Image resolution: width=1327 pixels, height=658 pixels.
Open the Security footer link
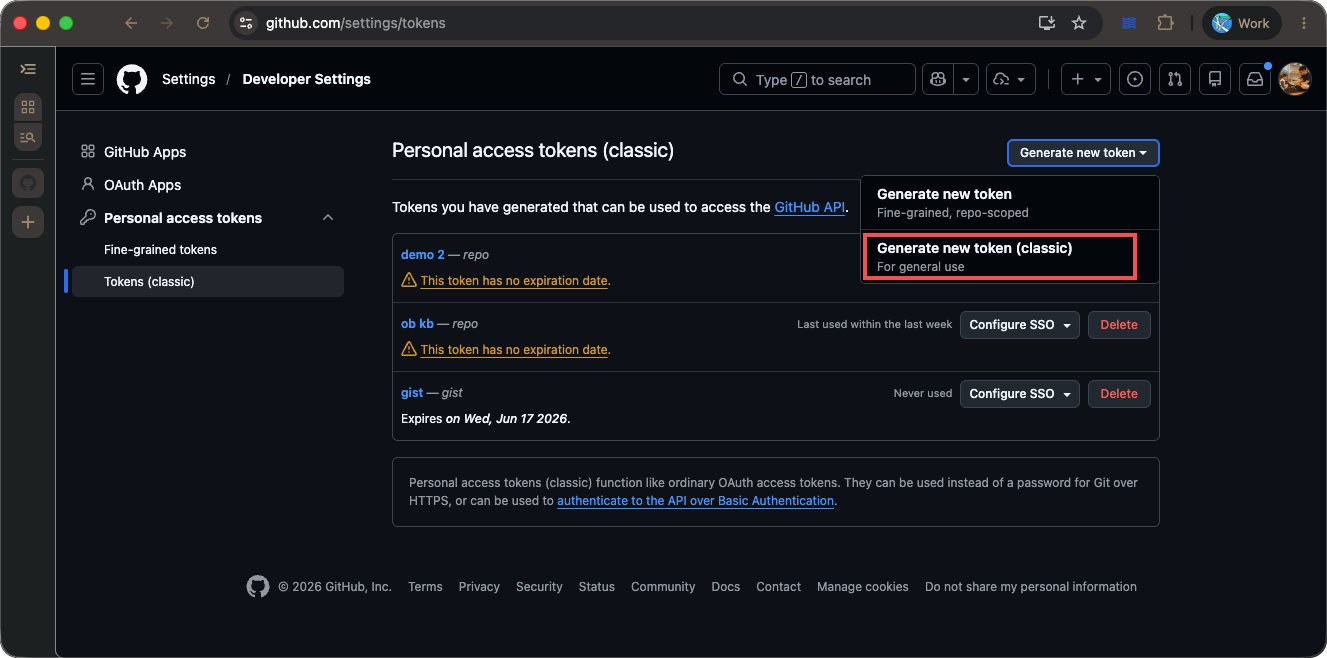pos(539,587)
